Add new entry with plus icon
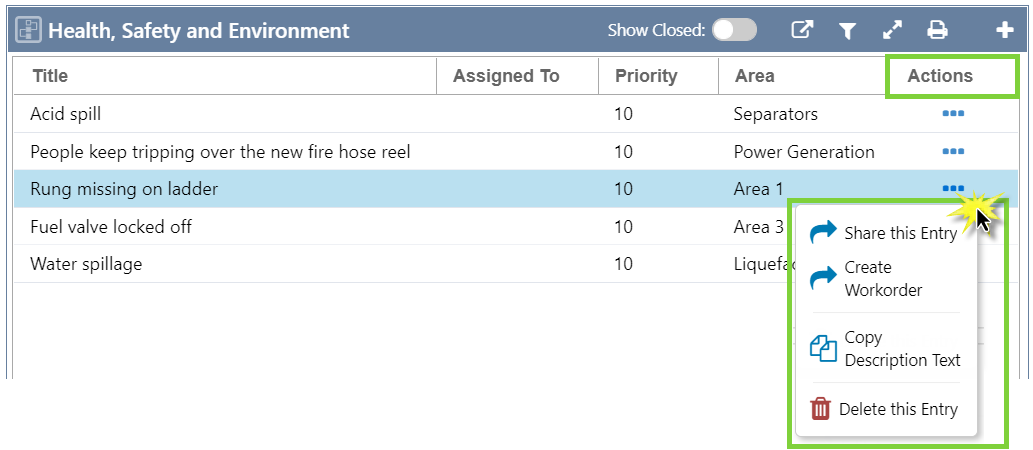1033x450 pixels. point(1005,30)
